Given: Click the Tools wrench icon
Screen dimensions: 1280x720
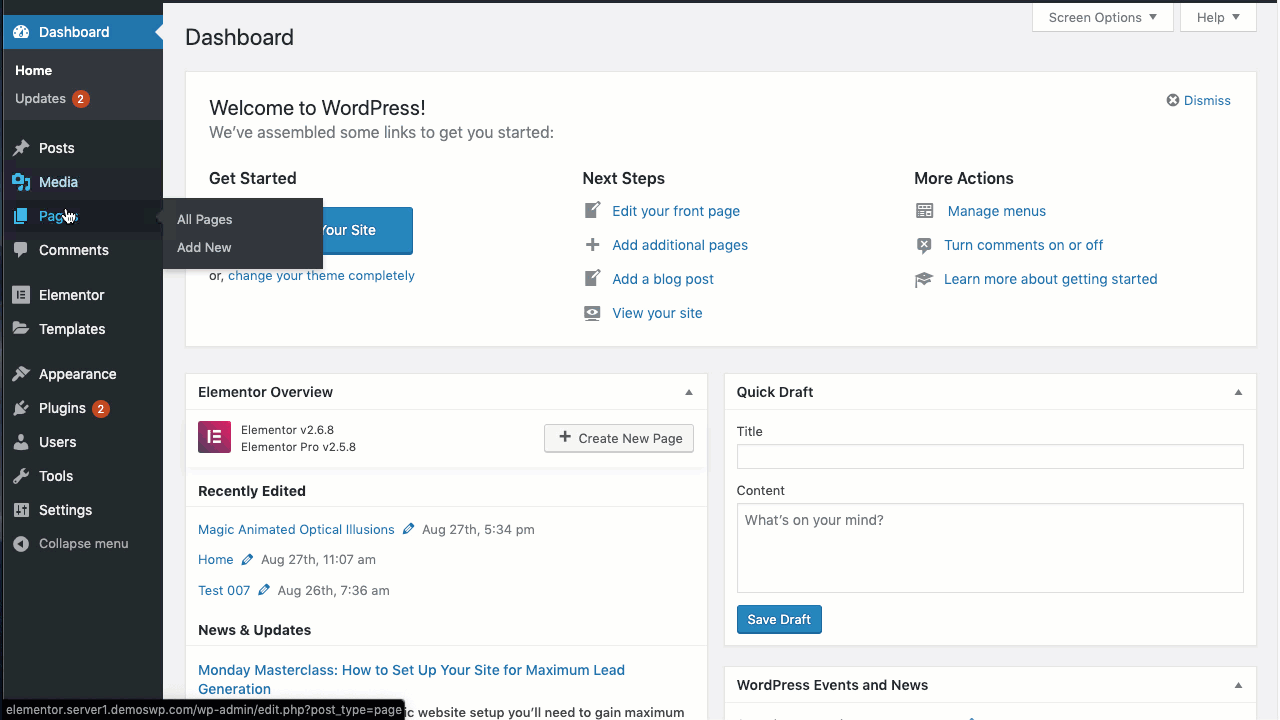Looking at the screenshot, I should (x=21, y=476).
